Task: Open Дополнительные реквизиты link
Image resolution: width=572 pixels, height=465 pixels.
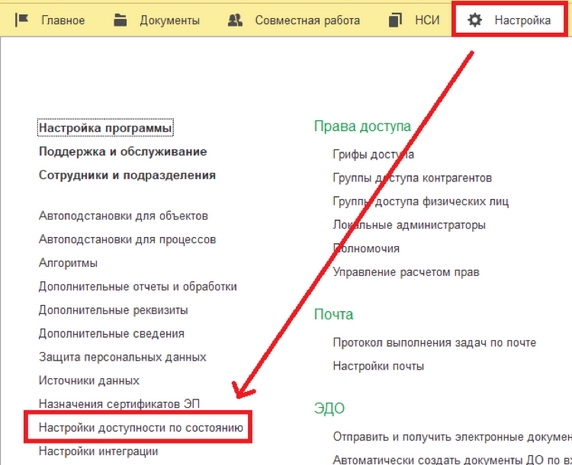Action: (x=113, y=310)
